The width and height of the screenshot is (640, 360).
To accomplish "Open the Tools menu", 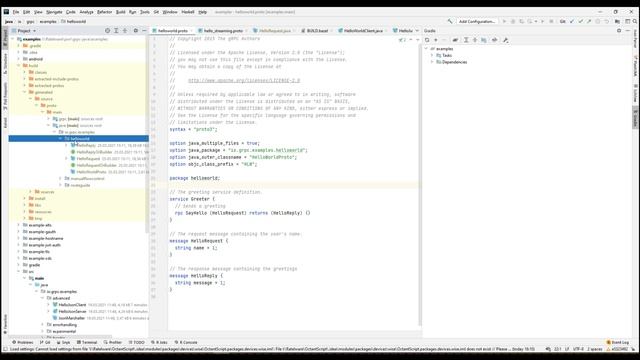I will click(144, 12).
